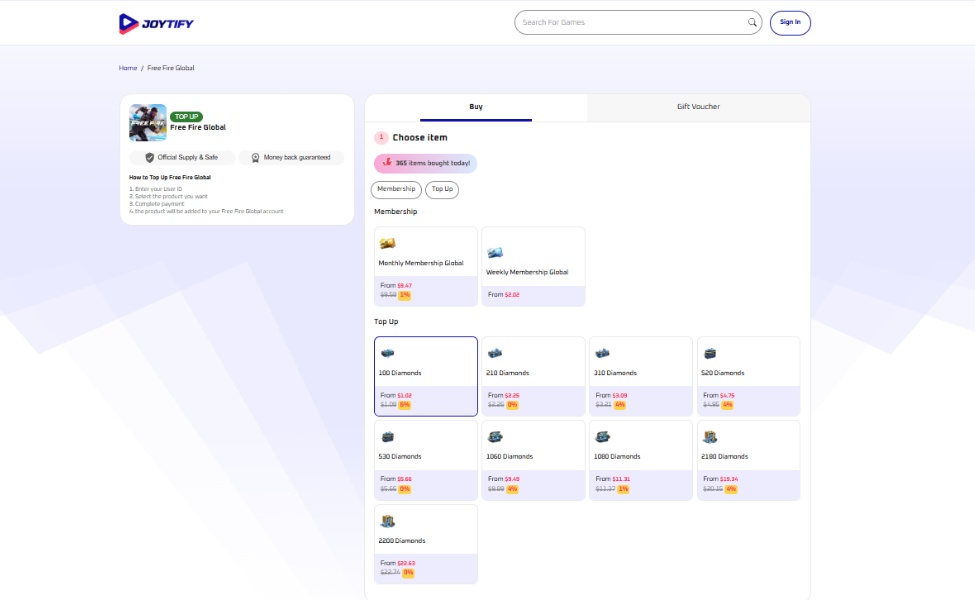Click 365 items bought today badge

[x=425, y=163]
